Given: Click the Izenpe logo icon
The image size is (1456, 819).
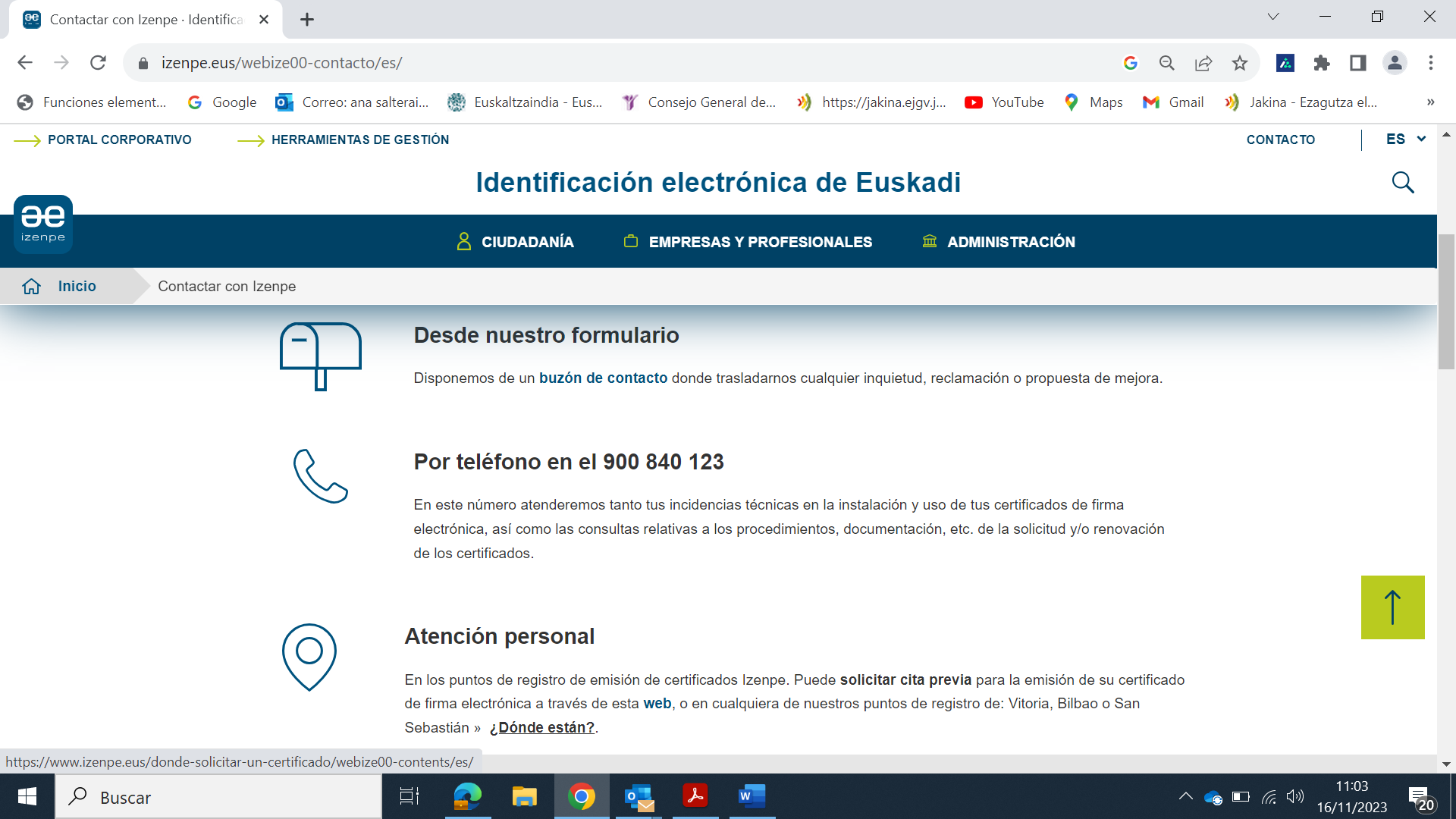Looking at the screenshot, I should tap(43, 224).
